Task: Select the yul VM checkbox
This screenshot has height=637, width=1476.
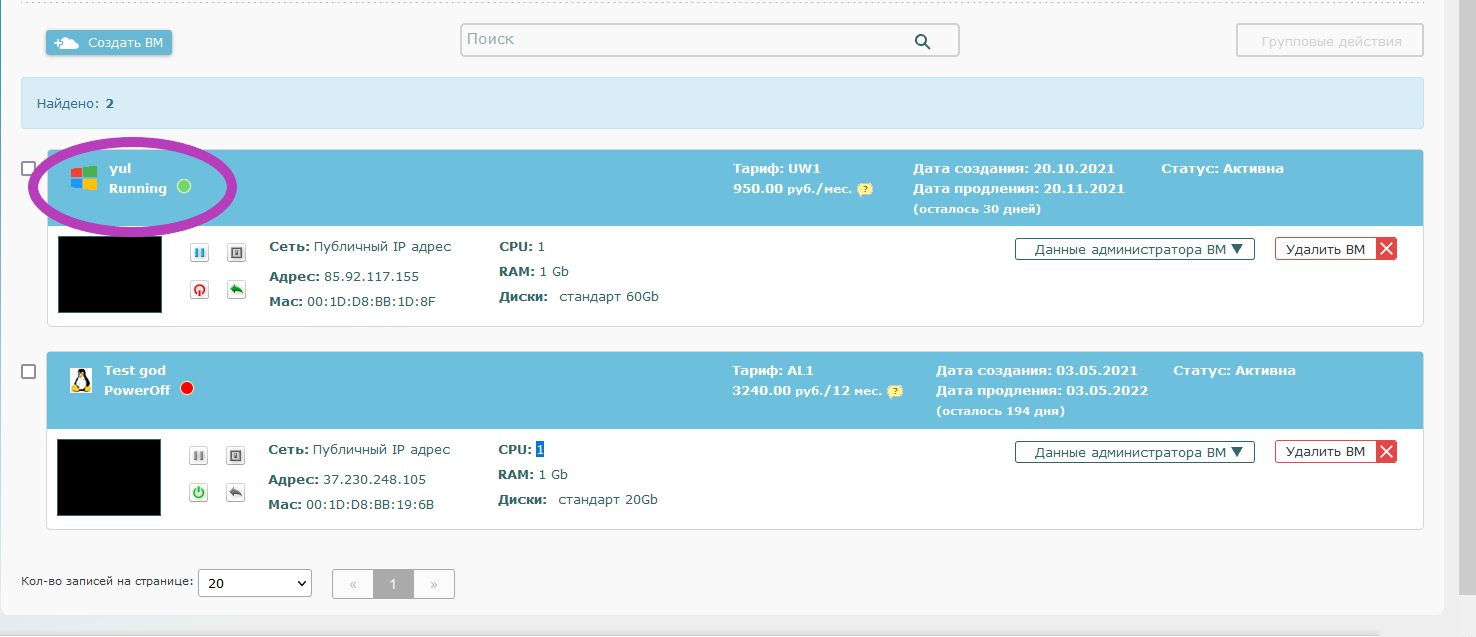Action: pos(29,169)
